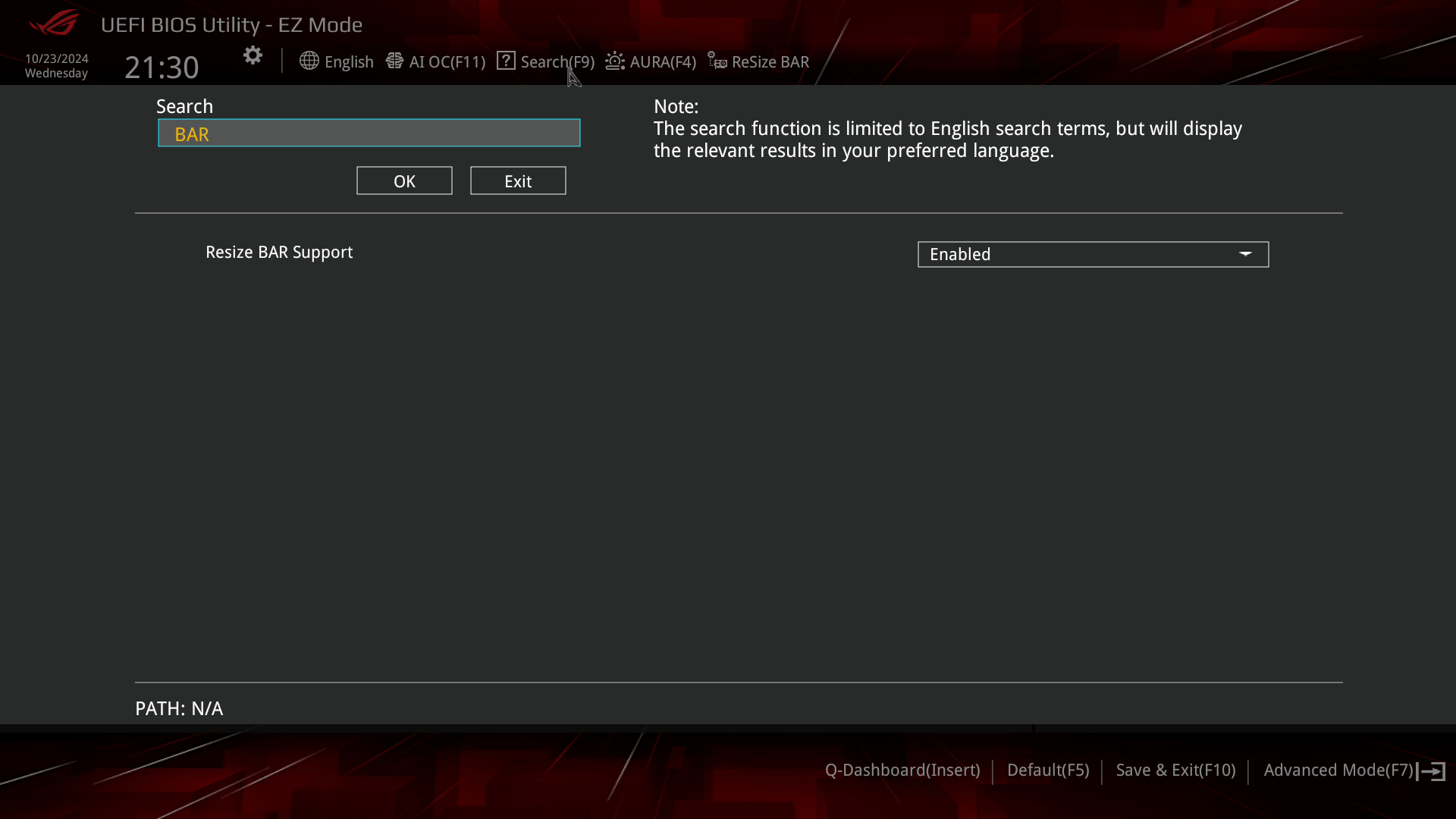Click Save & Exit(F10)
Viewport: 1456px width, 819px height.
(x=1175, y=770)
